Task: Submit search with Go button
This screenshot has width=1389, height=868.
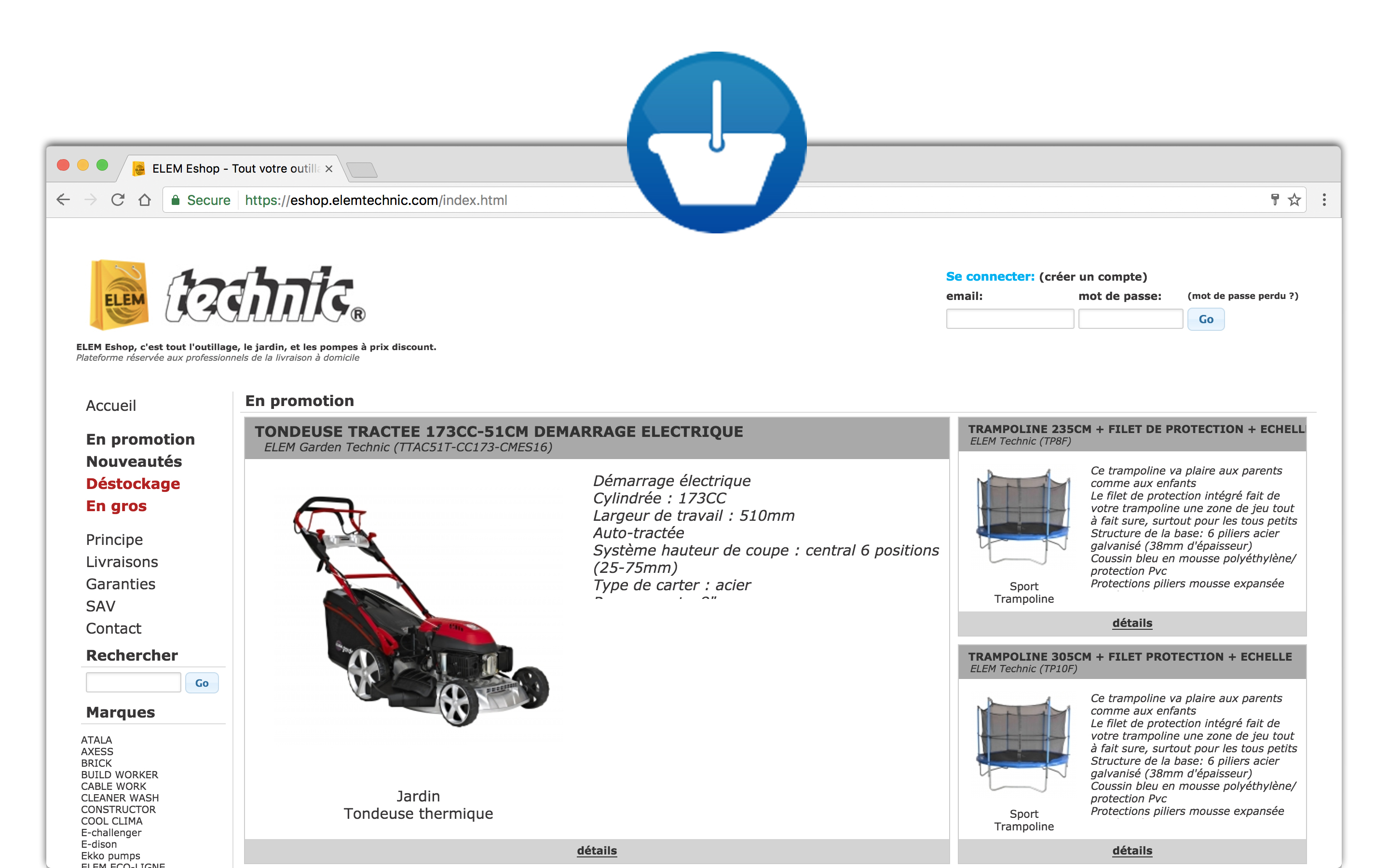Action: tap(202, 683)
